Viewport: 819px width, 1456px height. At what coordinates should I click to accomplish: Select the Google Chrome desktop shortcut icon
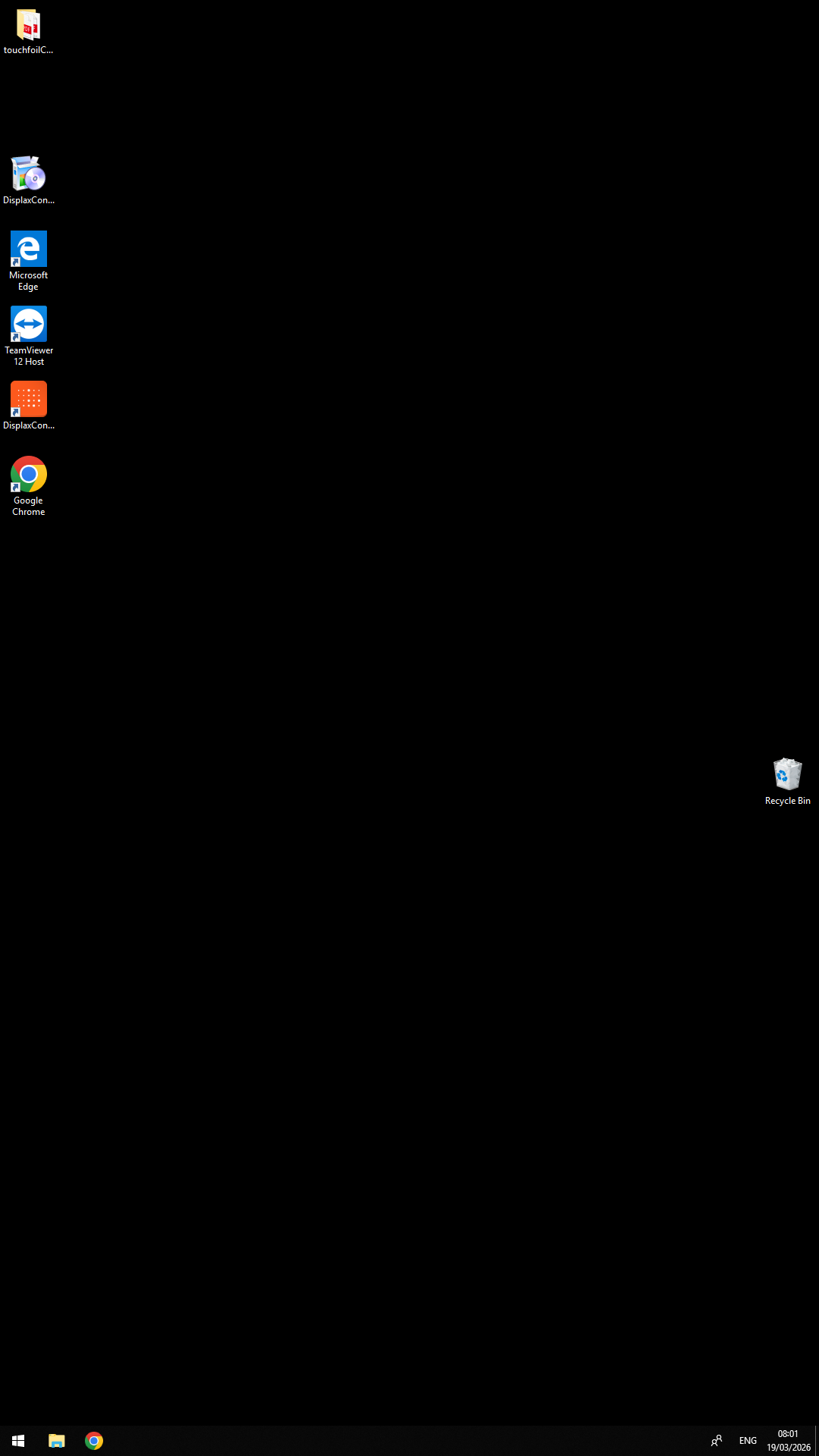[28, 474]
